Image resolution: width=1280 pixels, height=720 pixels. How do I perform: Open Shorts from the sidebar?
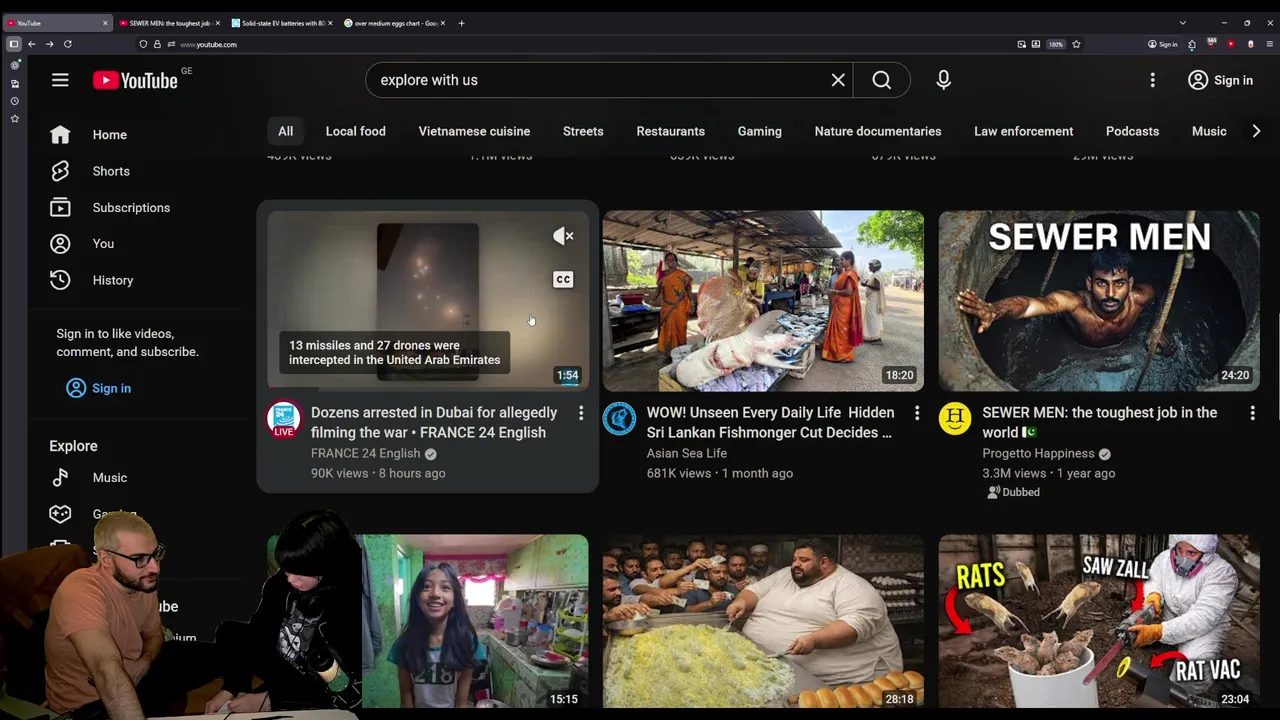[111, 171]
